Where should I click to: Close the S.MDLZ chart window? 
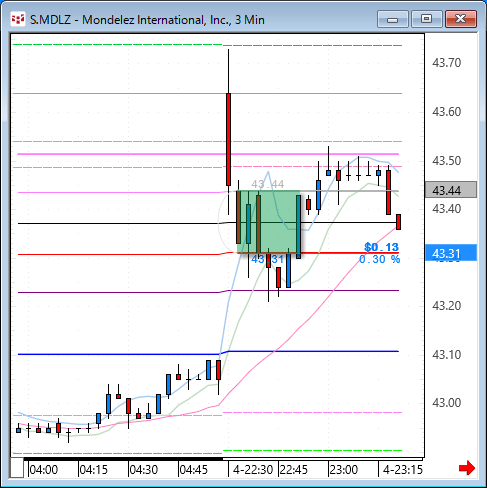point(461,19)
